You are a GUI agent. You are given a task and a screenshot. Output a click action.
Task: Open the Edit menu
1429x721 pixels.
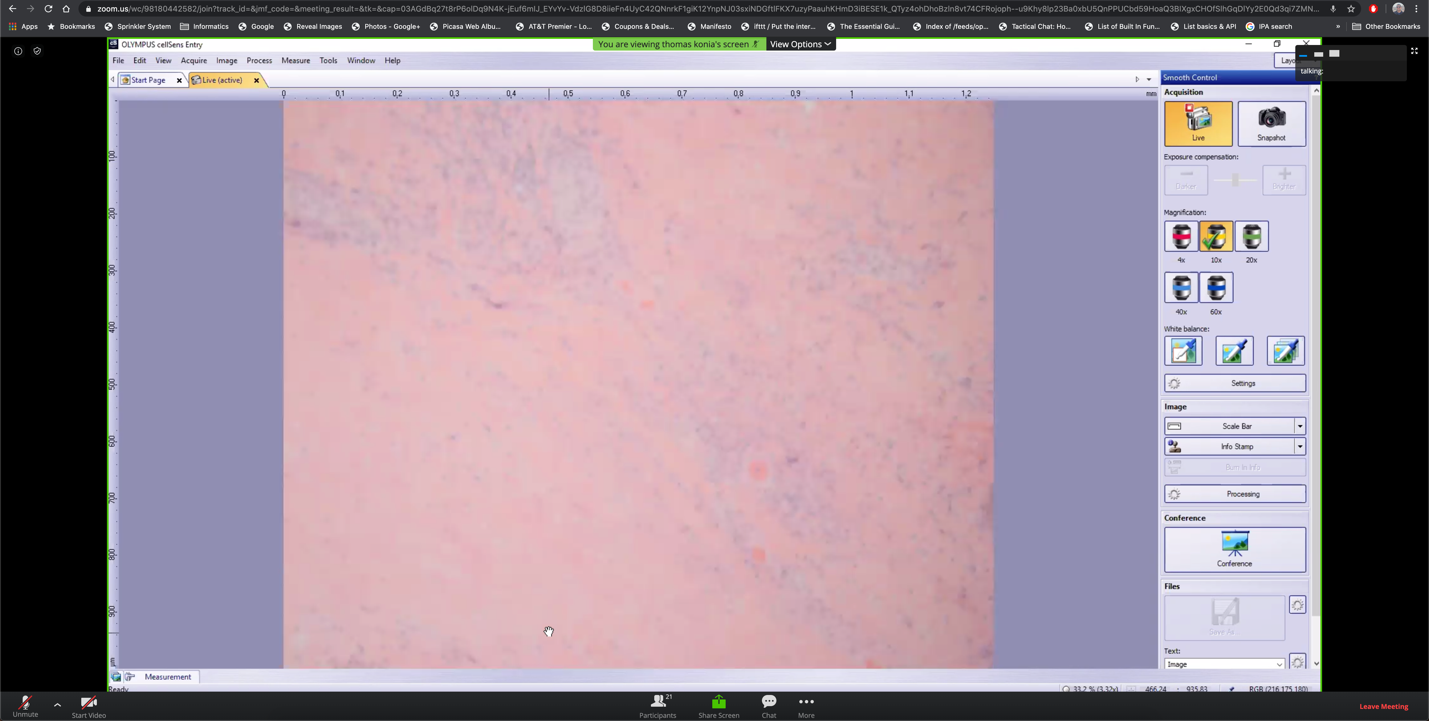coord(139,61)
